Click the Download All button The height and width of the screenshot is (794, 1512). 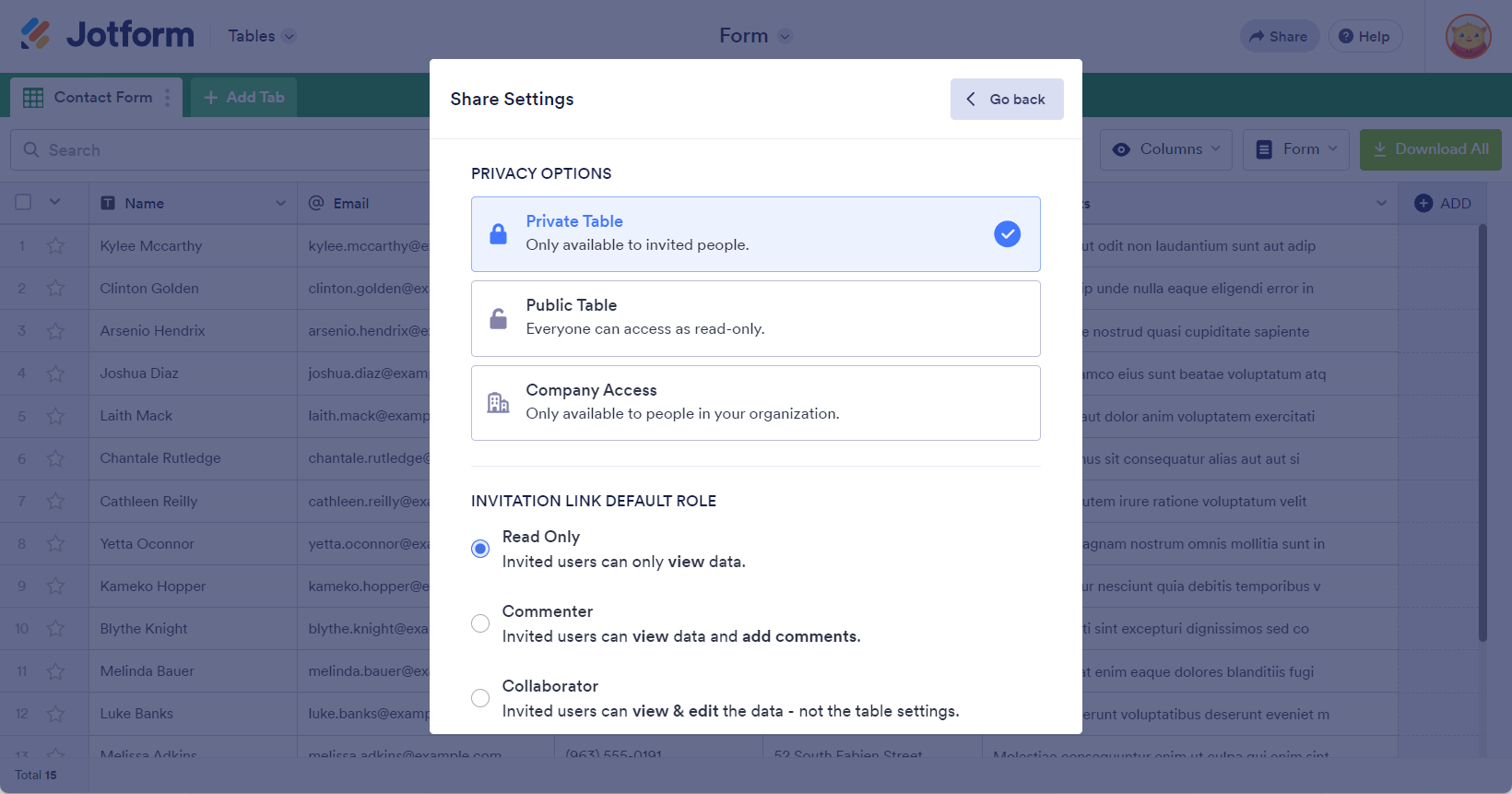pos(1430,149)
